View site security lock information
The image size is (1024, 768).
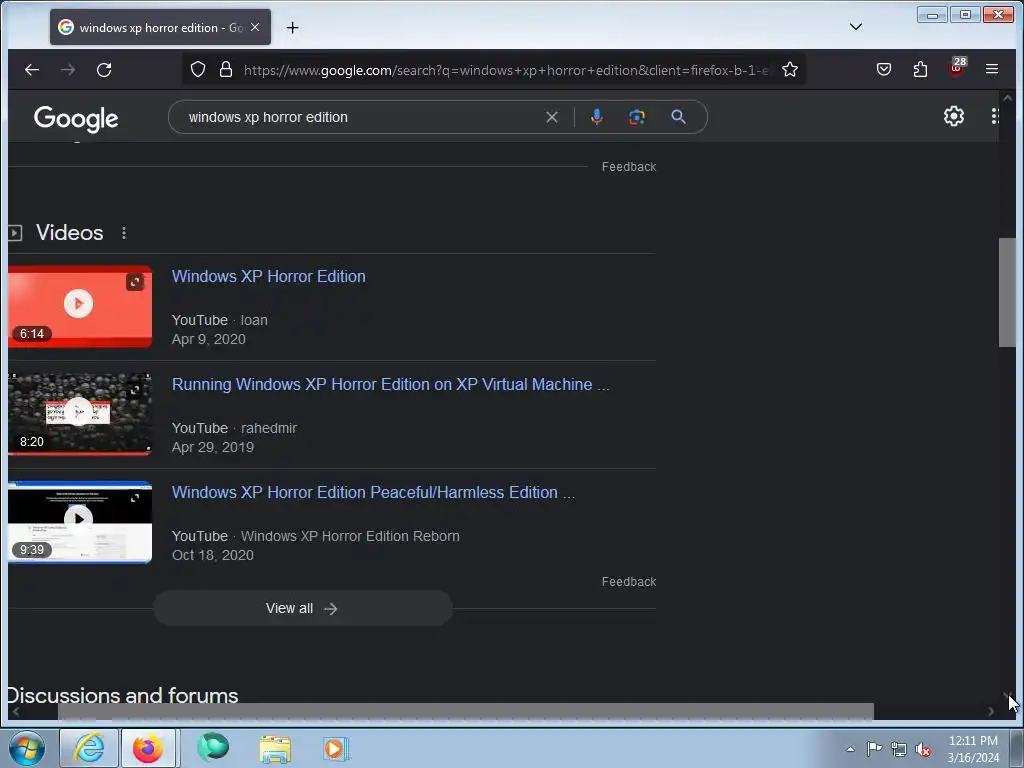[x=226, y=69]
